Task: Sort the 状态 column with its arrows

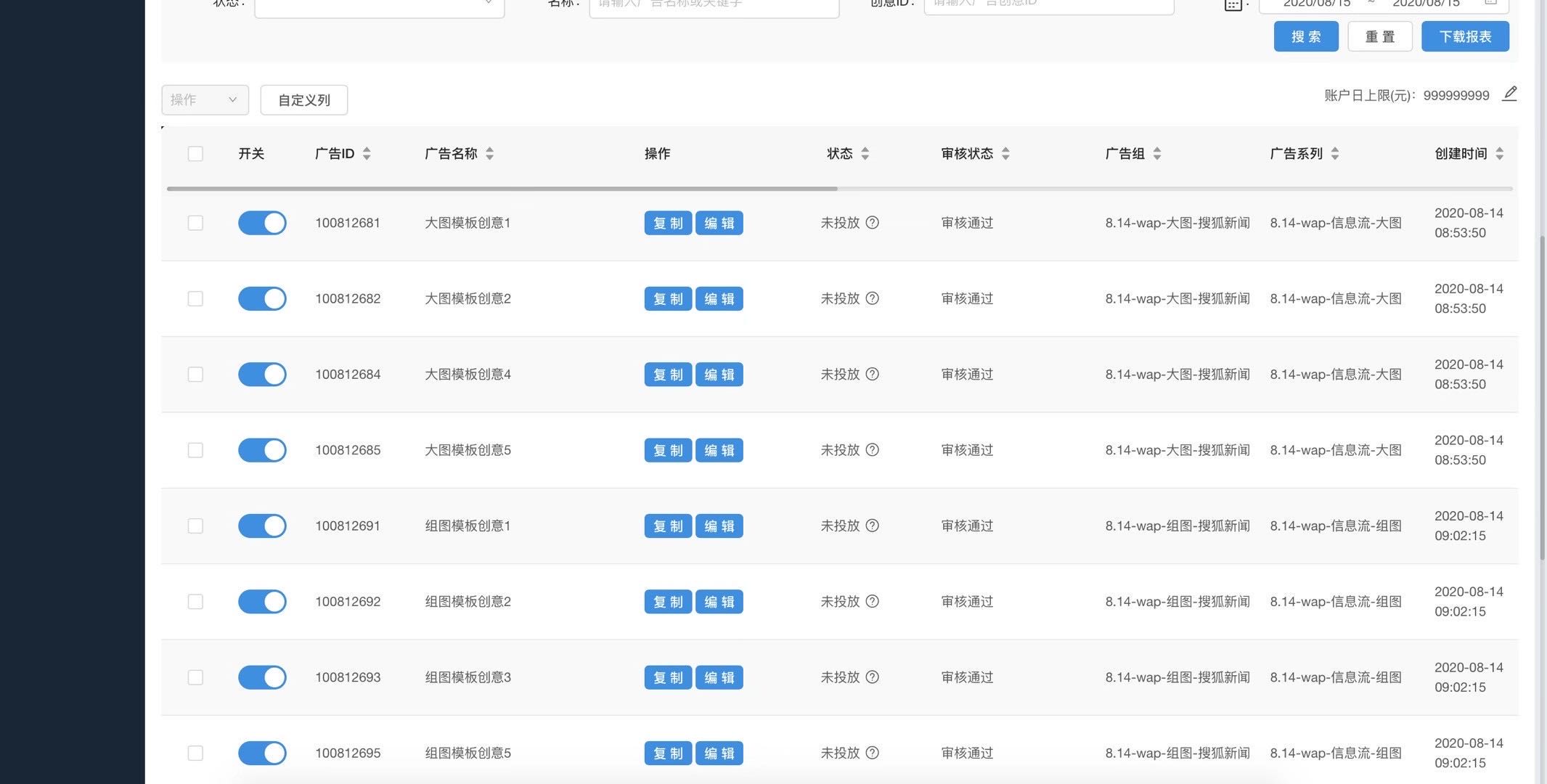Action: coord(865,153)
